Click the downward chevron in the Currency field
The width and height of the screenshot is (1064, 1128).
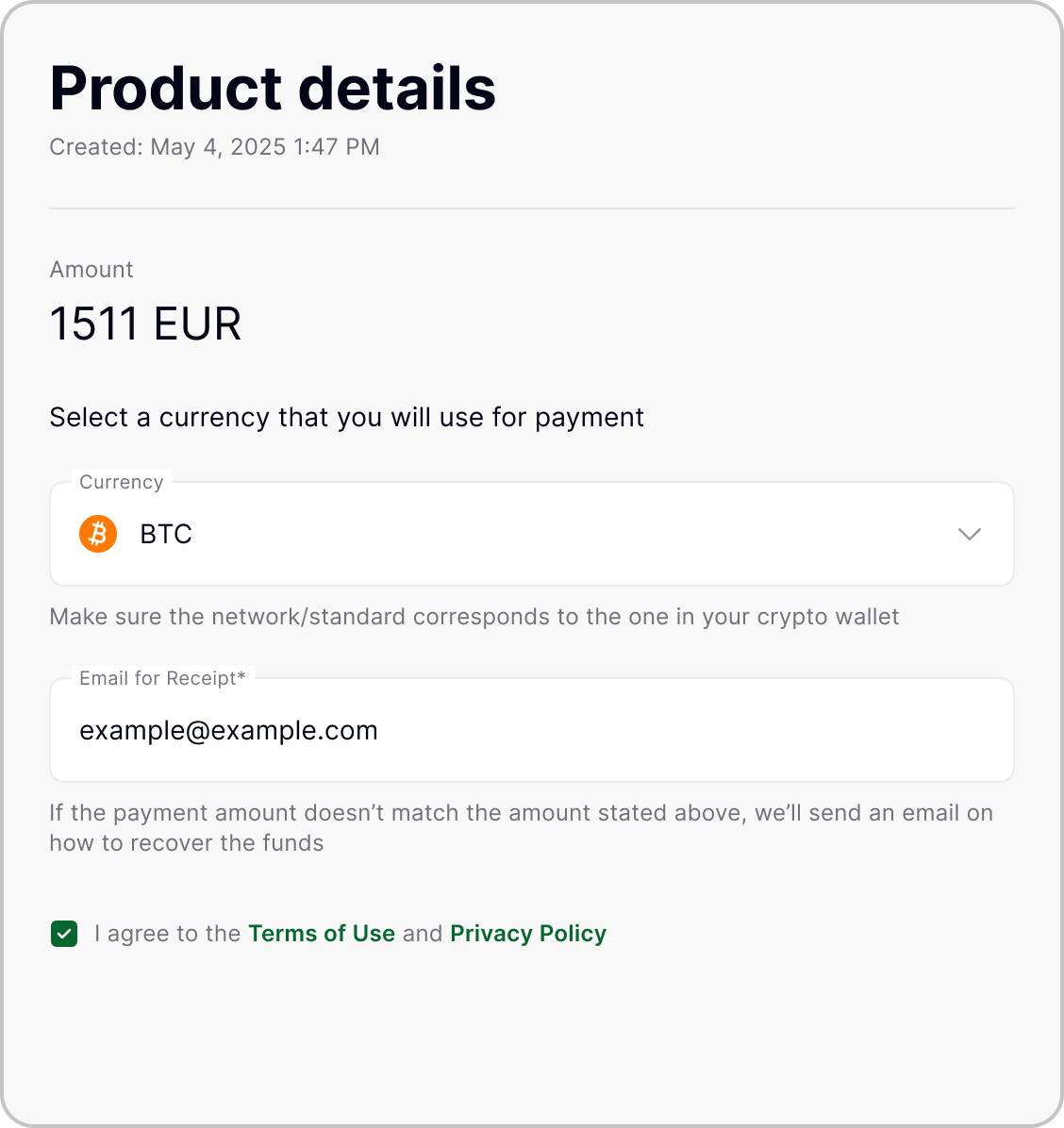tap(969, 534)
